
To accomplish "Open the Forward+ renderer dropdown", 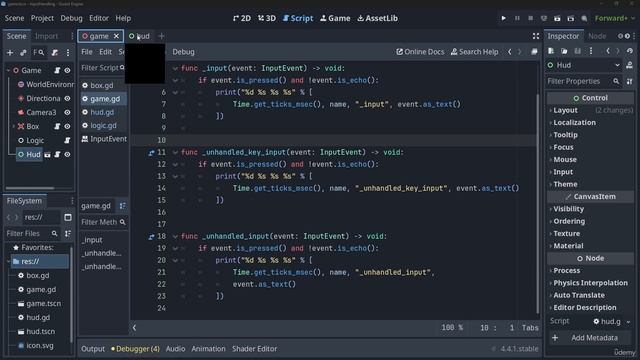I will [615, 18].
